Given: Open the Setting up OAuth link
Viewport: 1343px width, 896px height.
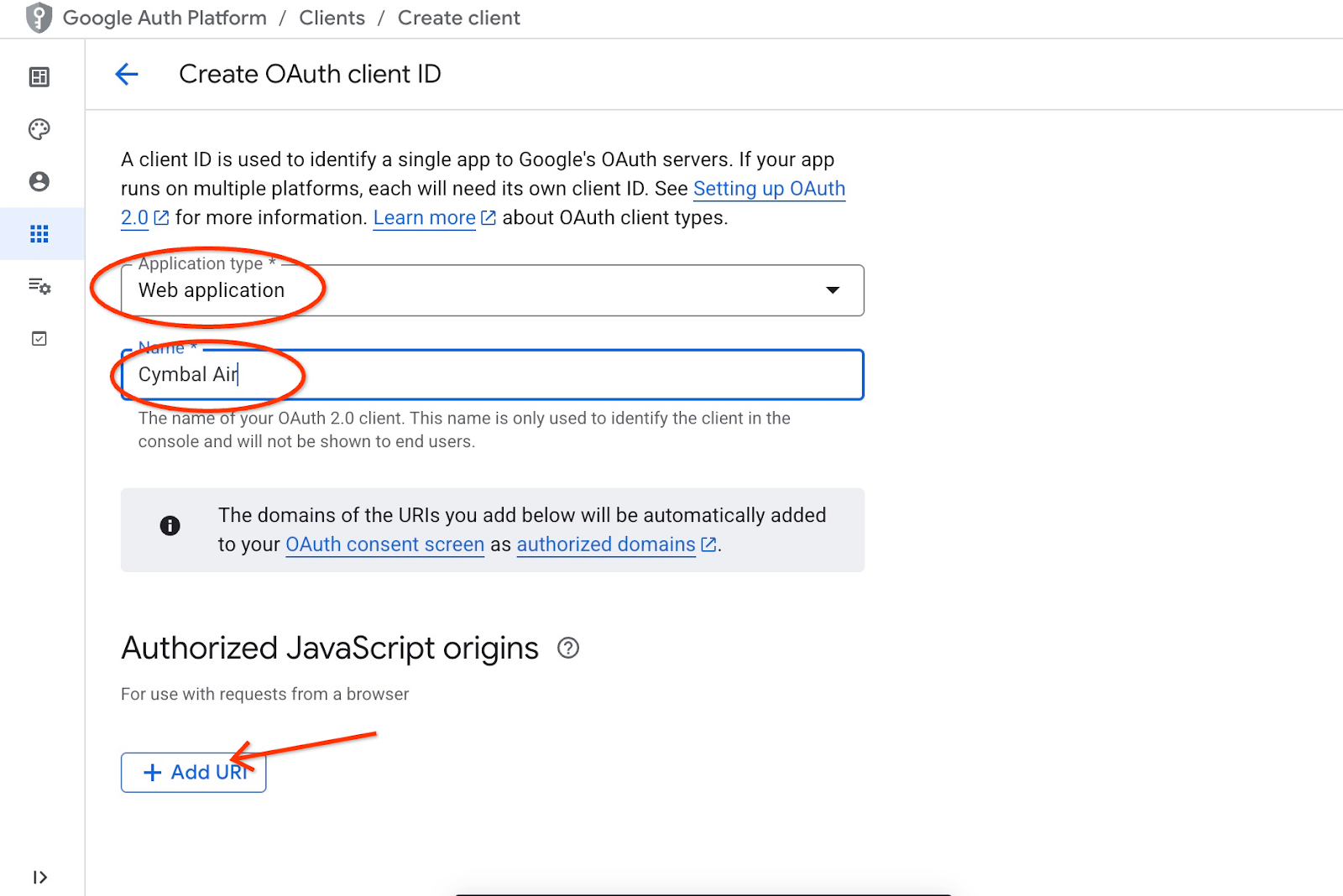Looking at the screenshot, I should coord(769,189).
